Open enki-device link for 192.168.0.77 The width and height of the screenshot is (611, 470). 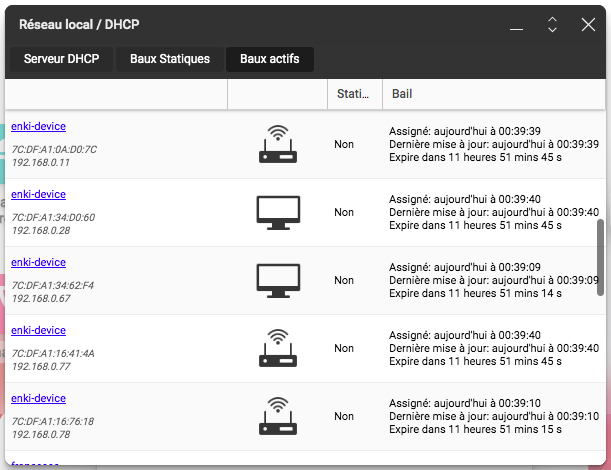click(38, 330)
